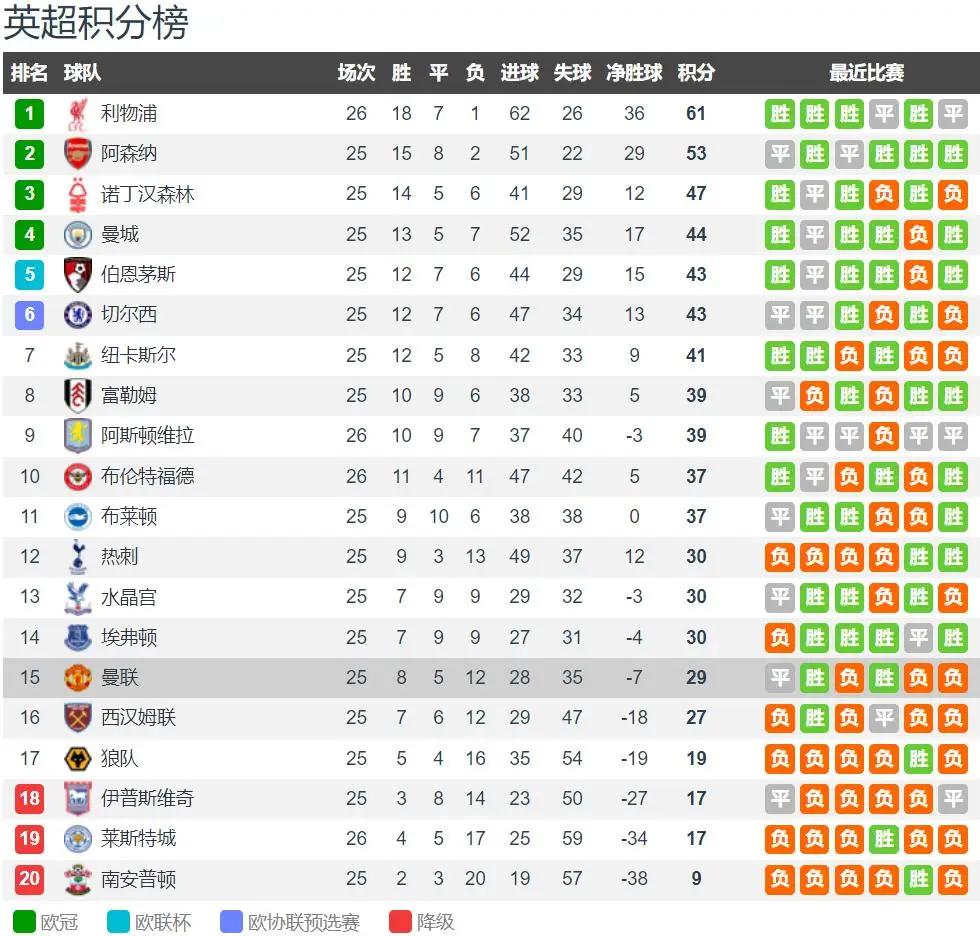Click Liverpool's first recent result 胜 badge
This screenshot has width=980, height=936.
pyautogui.click(x=779, y=114)
